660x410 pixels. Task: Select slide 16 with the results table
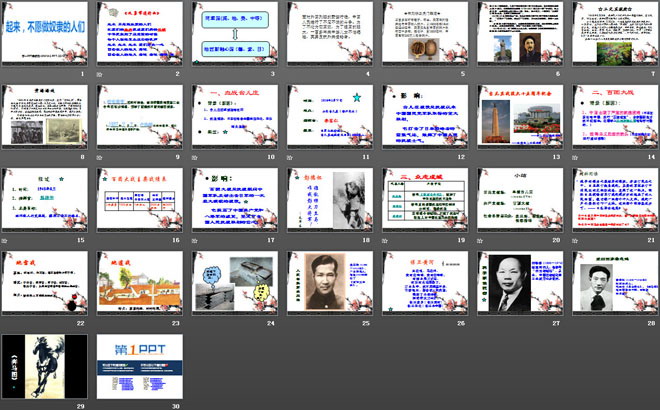pos(140,200)
